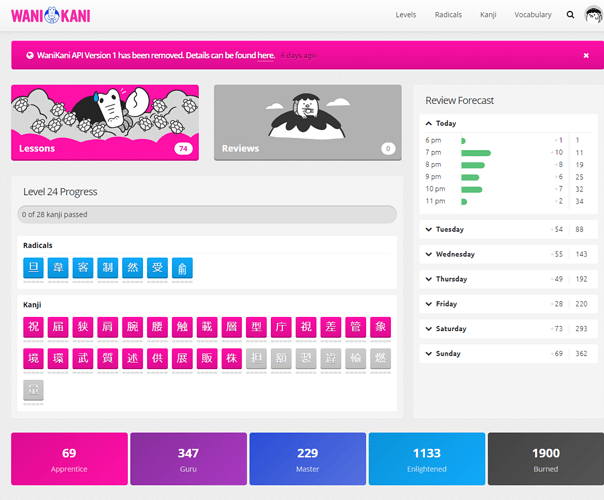
Task: Open the 管 kanji tile
Action: pyautogui.click(x=356, y=327)
